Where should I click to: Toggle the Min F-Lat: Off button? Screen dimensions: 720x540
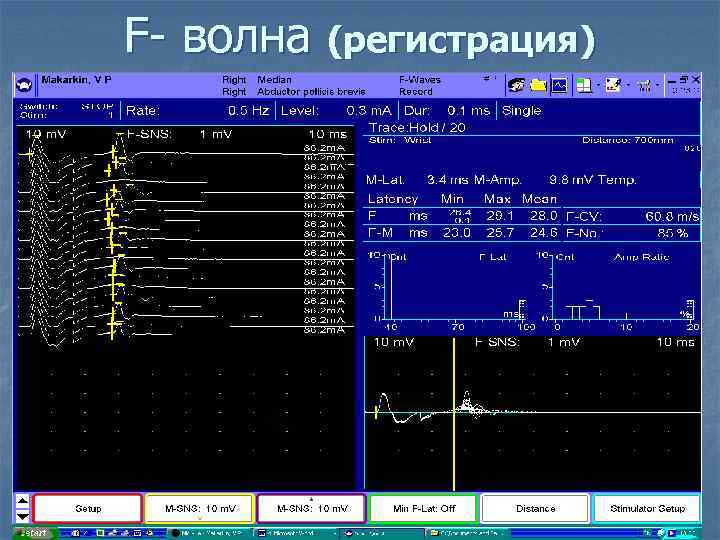(424, 508)
